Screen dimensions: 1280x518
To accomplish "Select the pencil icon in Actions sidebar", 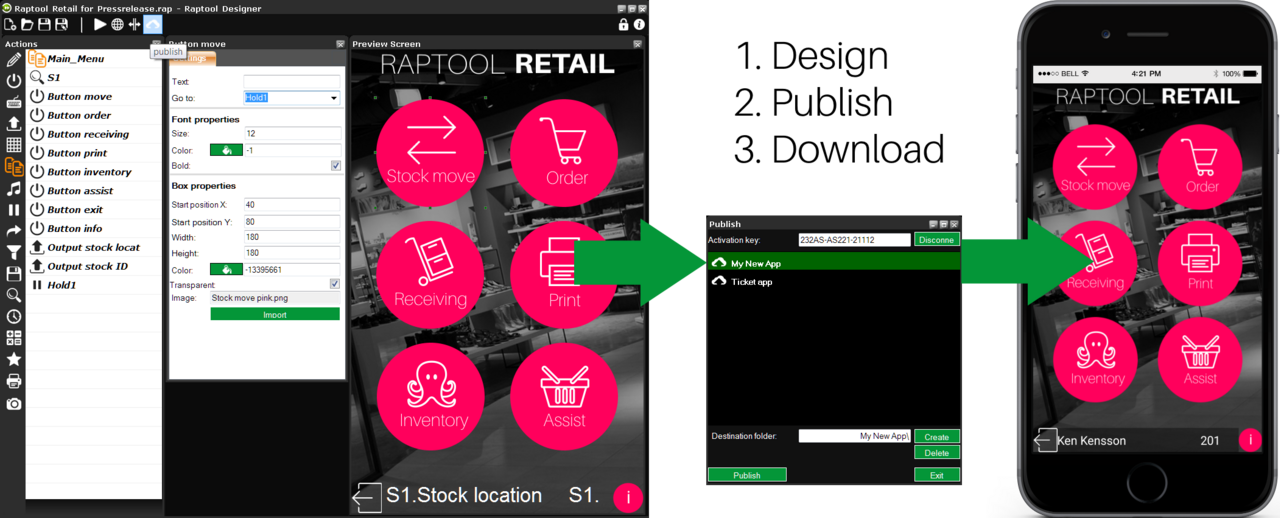I will point(14,60).
